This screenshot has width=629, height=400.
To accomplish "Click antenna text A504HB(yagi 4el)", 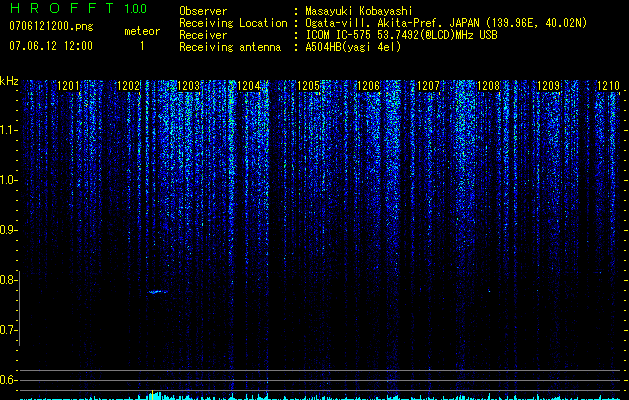I will (x=353, y=47).
